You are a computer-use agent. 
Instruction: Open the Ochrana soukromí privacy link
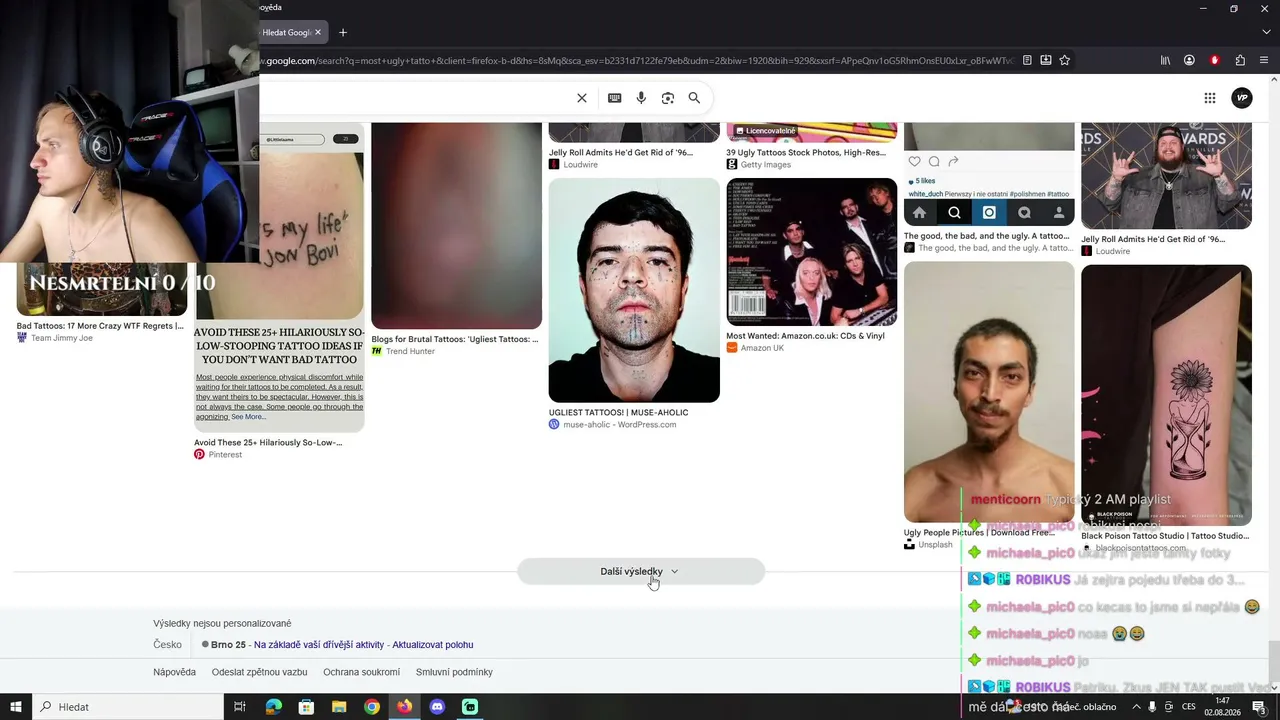(361, 672)
